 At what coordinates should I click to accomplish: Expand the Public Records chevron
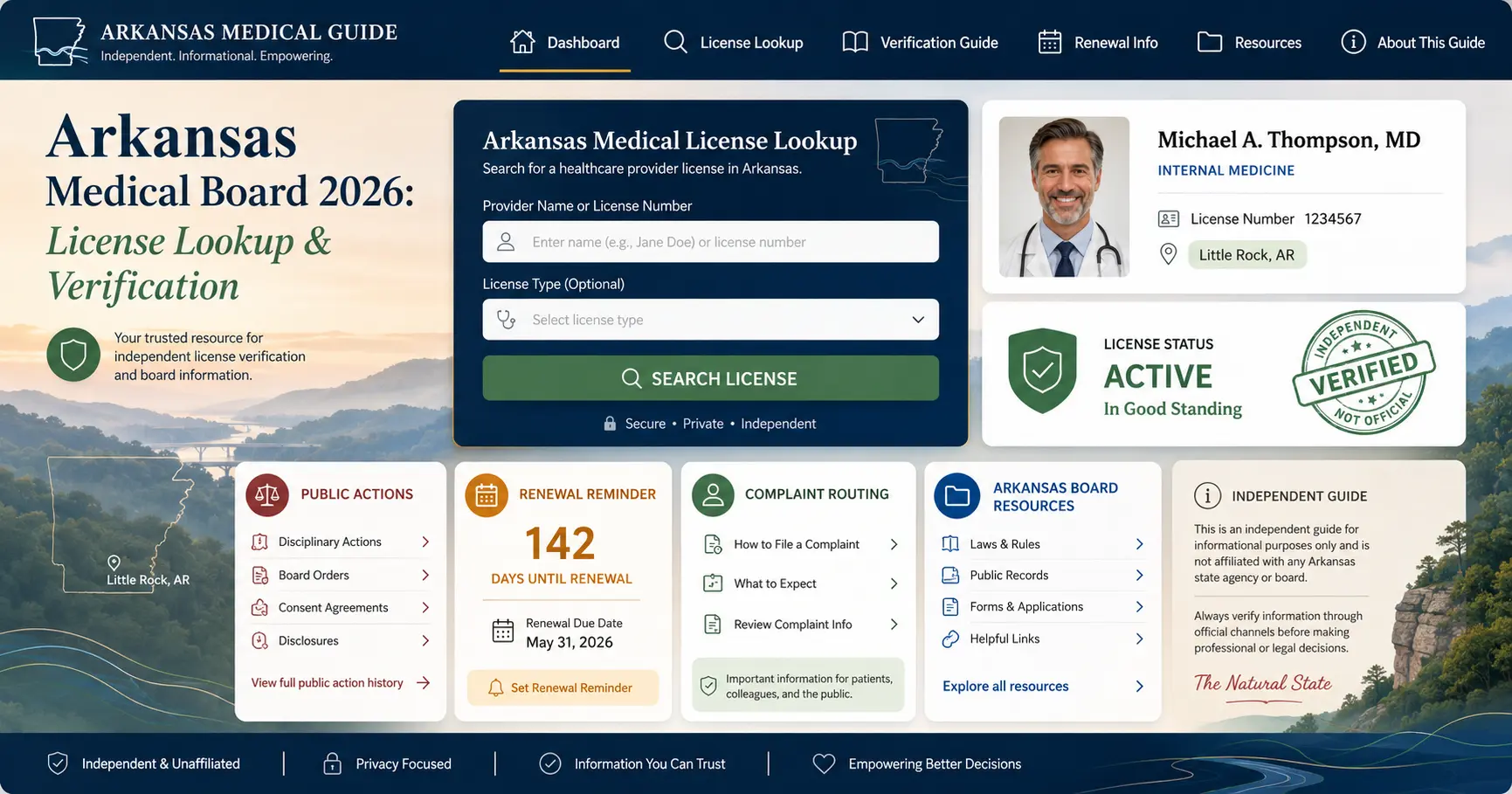coord(1139,575)
